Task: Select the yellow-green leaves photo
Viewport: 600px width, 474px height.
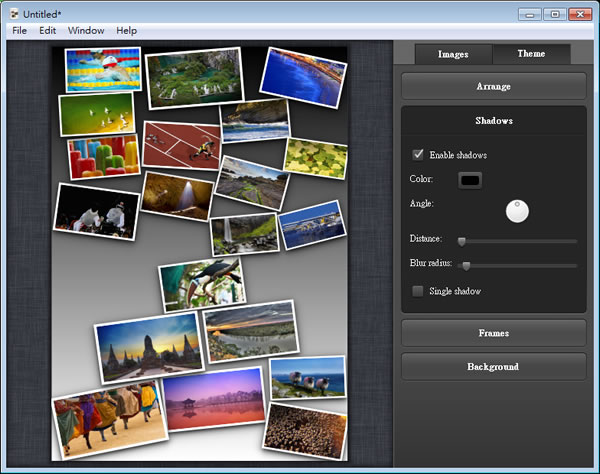Action: [x=316, y=158]
